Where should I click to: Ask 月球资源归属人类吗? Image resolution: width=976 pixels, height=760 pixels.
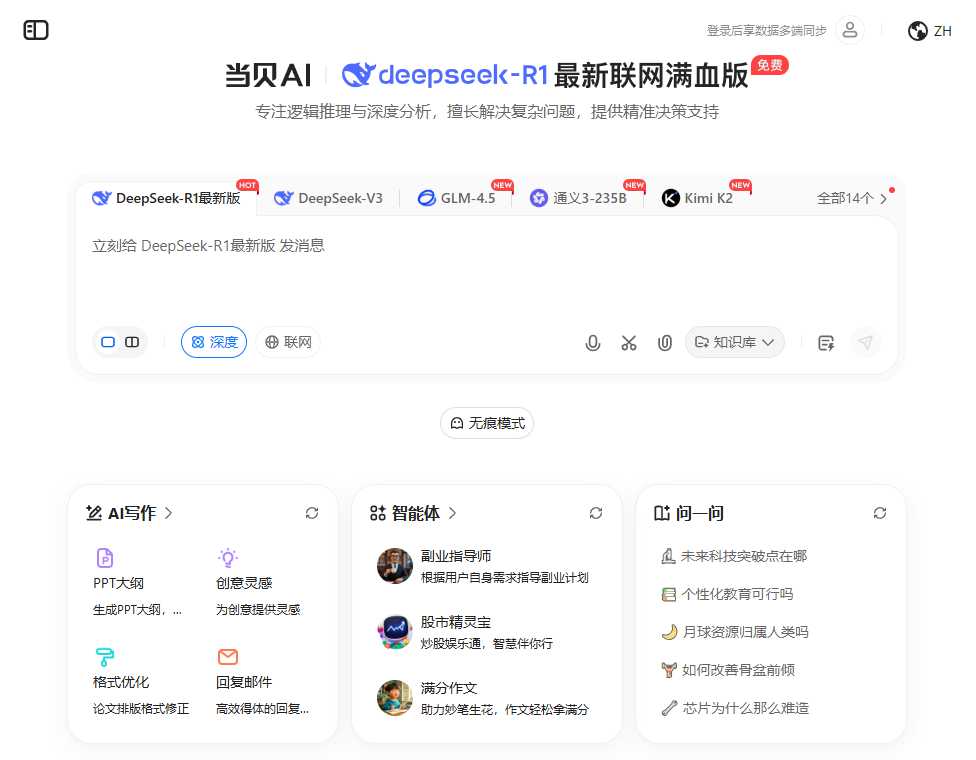[734, 632]
